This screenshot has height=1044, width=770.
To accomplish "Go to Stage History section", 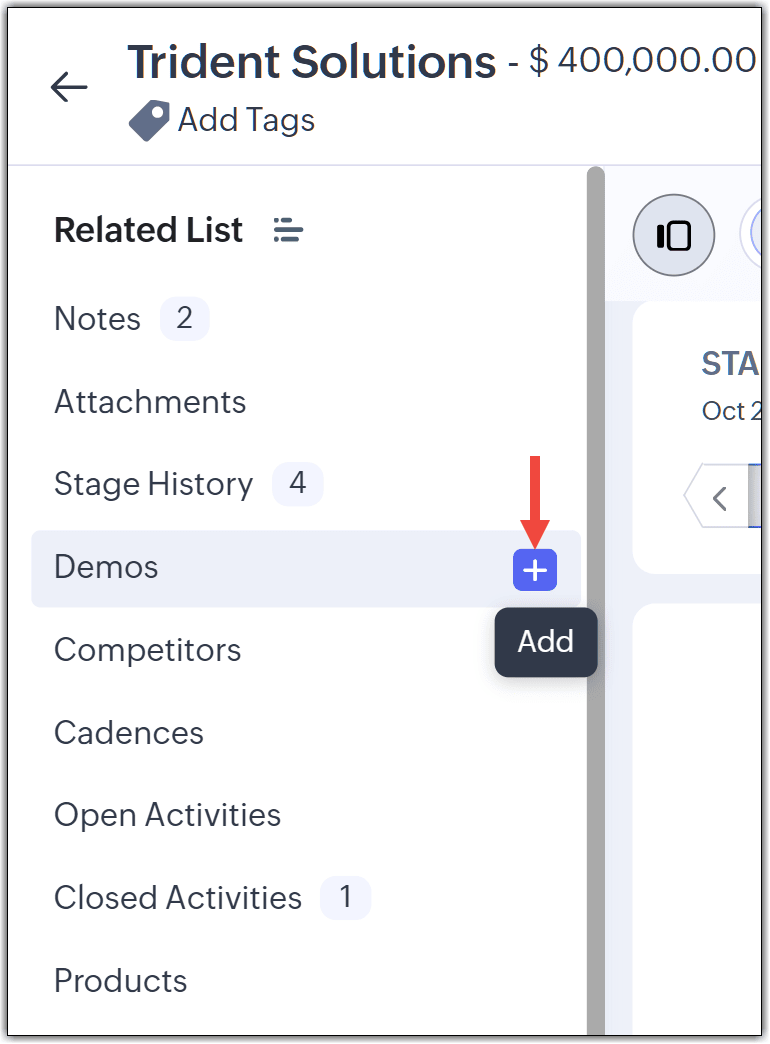I will (x=154, y=484).
